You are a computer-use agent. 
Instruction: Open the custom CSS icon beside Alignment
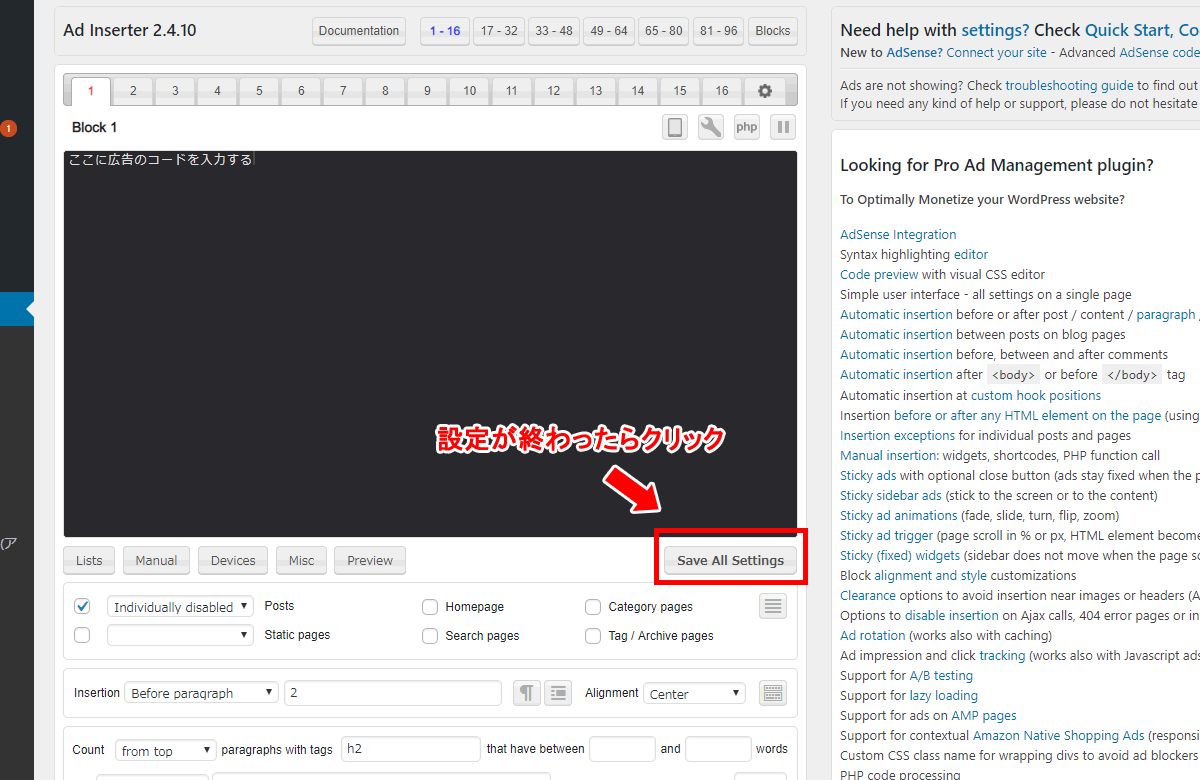pos(772,693)
